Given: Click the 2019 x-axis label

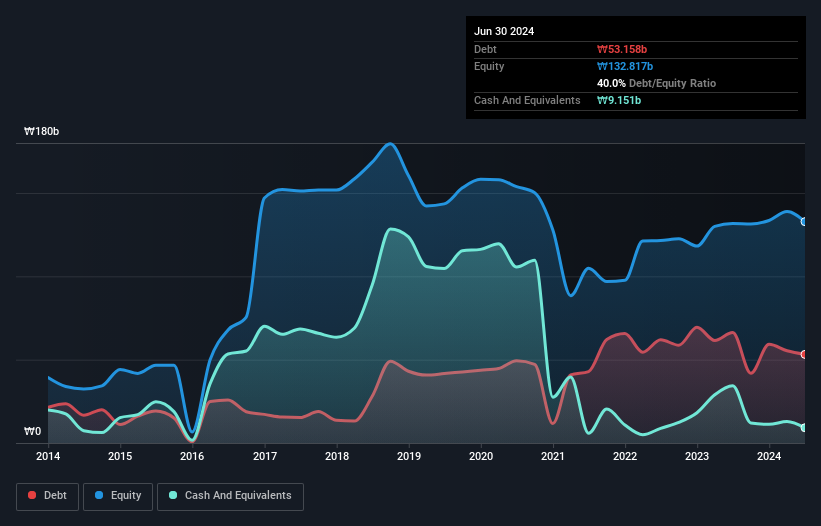Looking at the screenshot, I should tap(409, 456).
